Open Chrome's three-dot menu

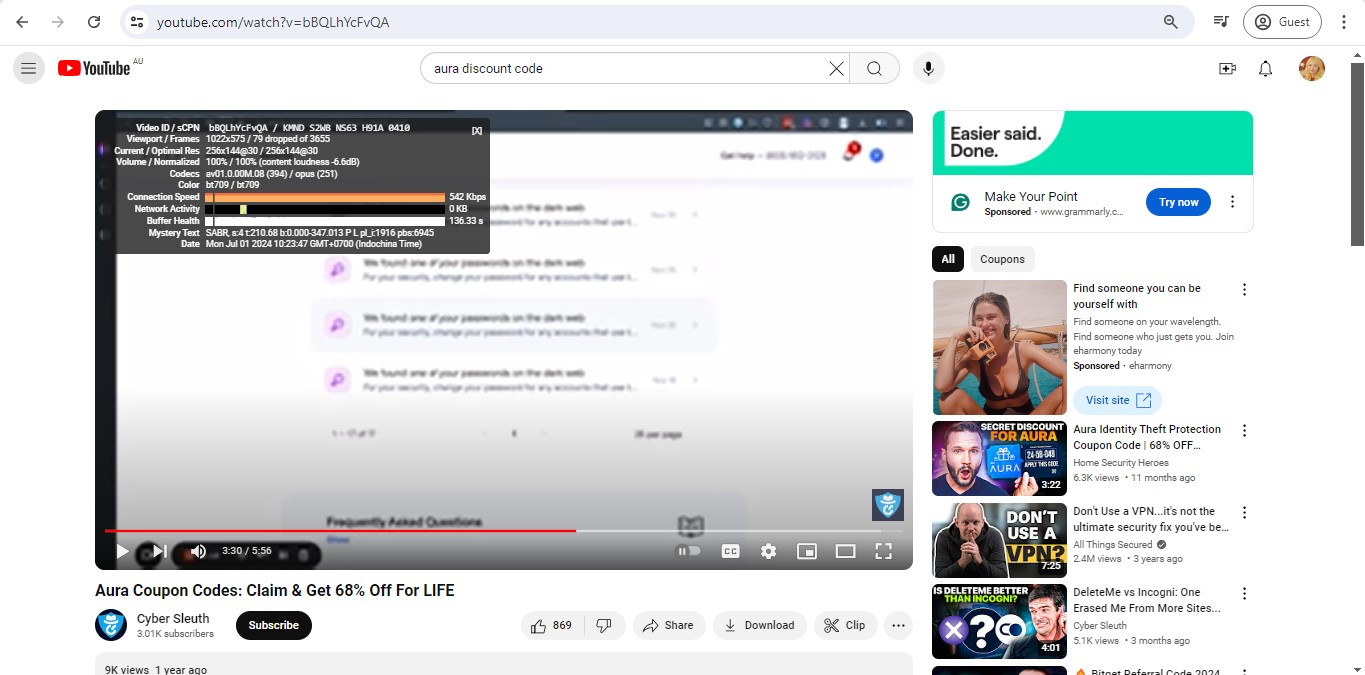coord(1342,21)
